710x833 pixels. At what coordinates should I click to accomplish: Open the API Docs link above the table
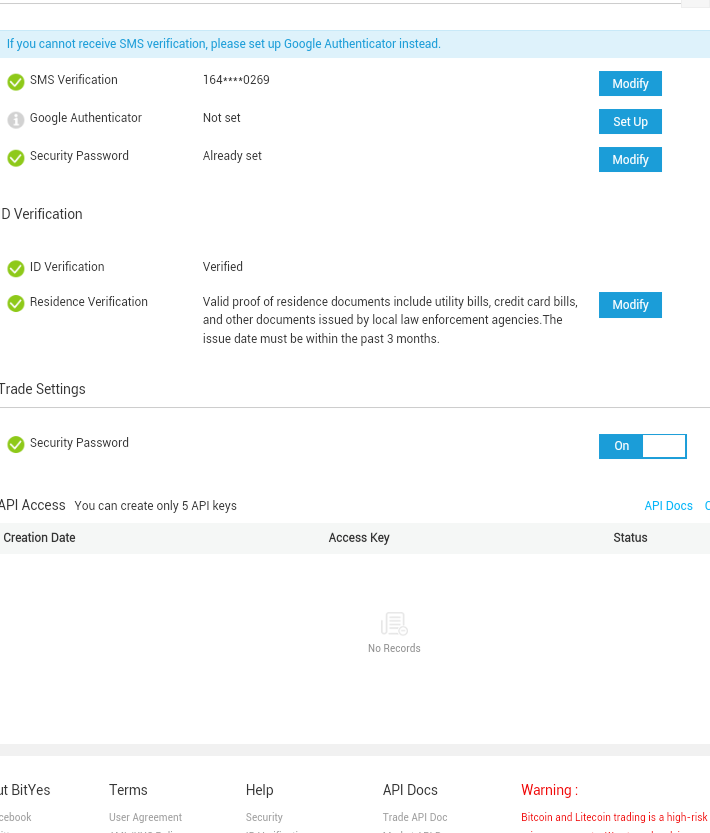click(668, 506)
